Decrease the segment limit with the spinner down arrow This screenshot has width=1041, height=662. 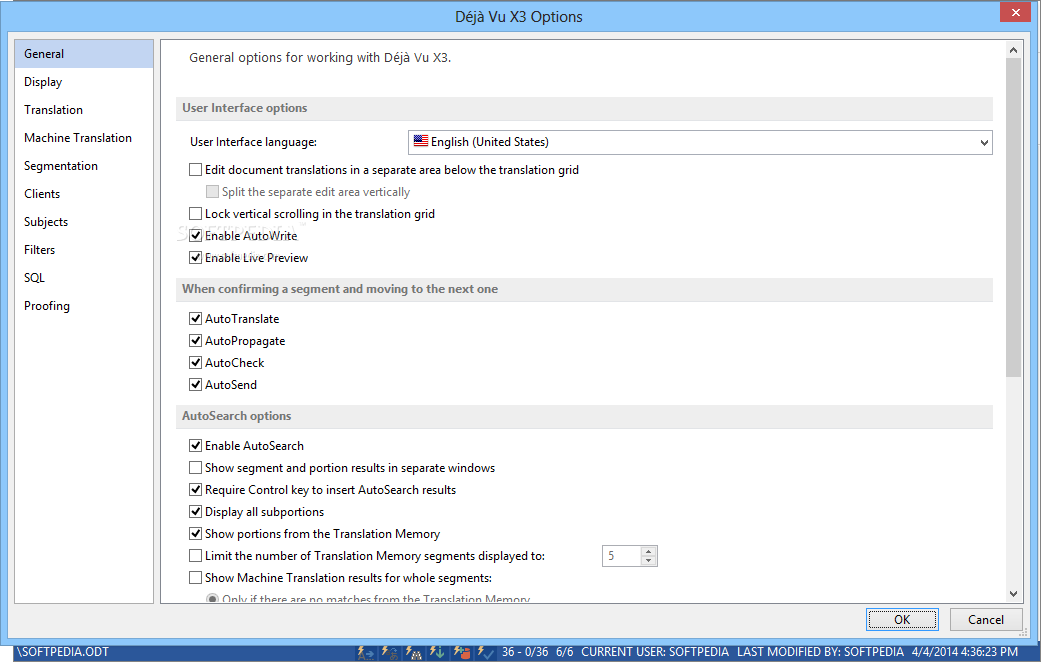coord(649,560)
